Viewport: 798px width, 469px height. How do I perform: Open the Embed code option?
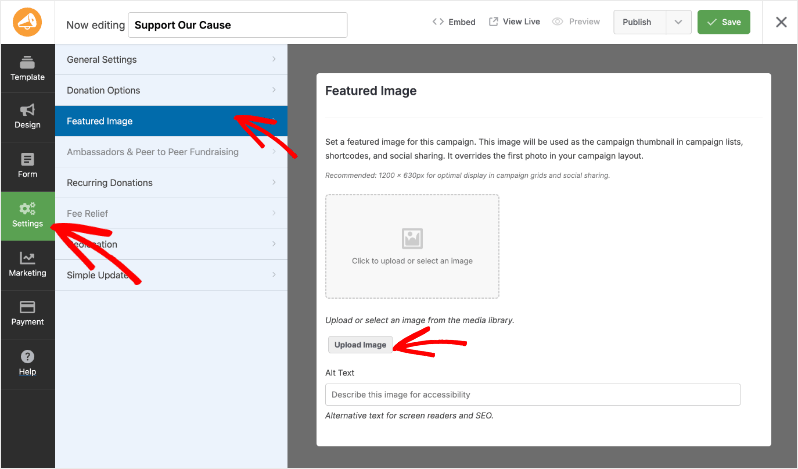pos(453,22)
